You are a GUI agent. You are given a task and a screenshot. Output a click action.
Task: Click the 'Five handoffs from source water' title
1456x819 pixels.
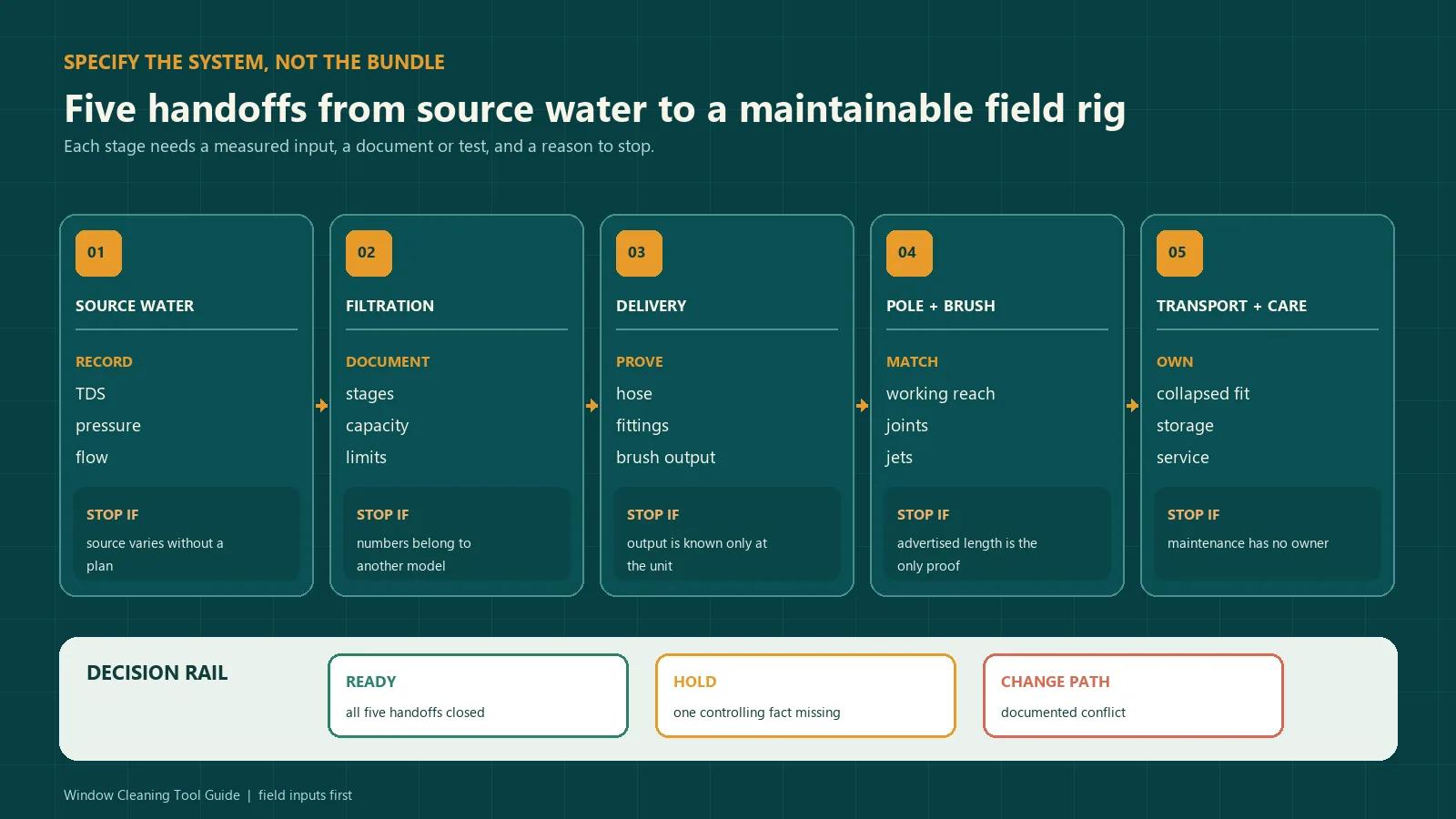coord(595,109)
